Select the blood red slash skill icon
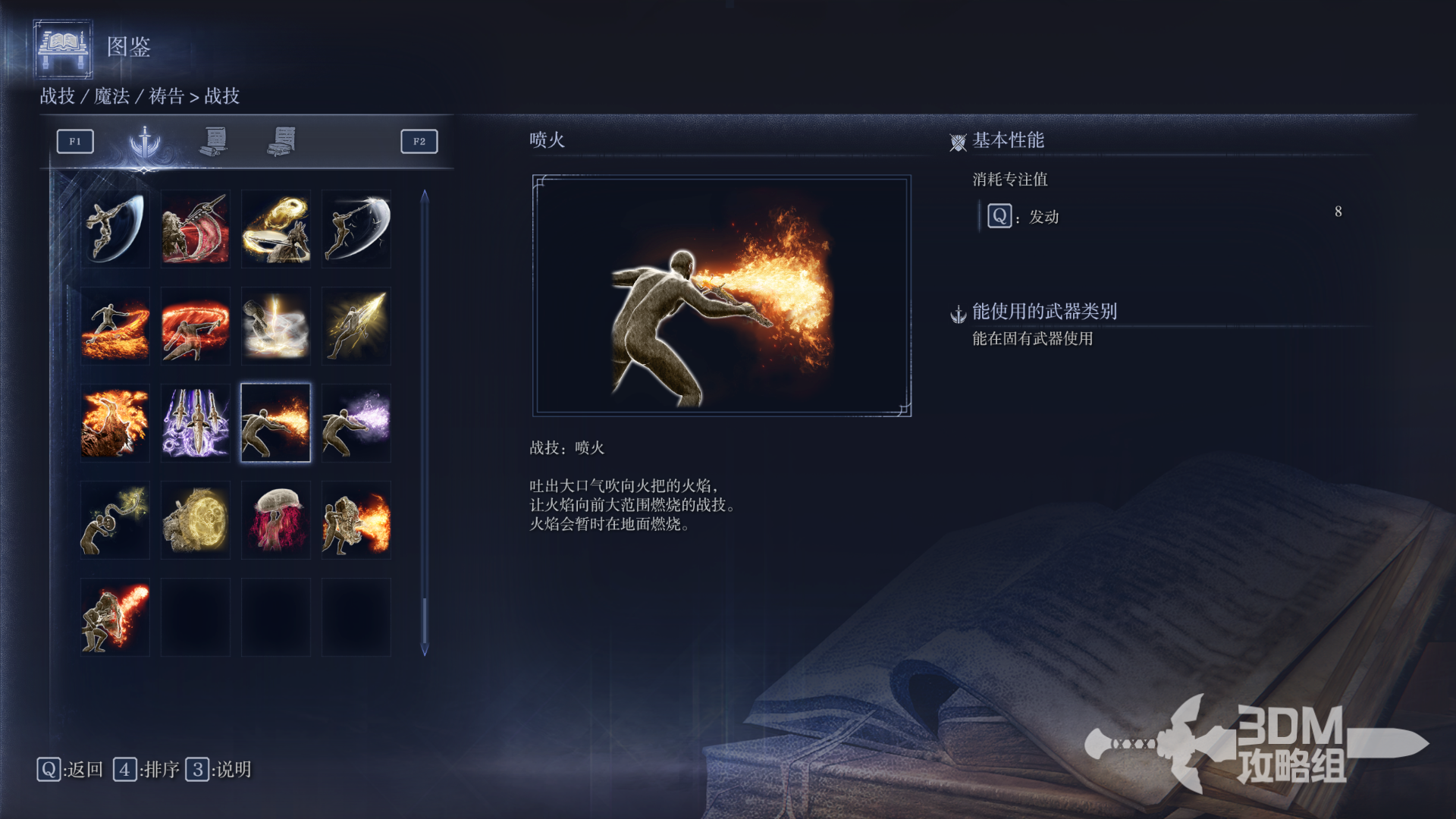The width and height of the screenshot is (1456, 819). click(x=196, y=228)
